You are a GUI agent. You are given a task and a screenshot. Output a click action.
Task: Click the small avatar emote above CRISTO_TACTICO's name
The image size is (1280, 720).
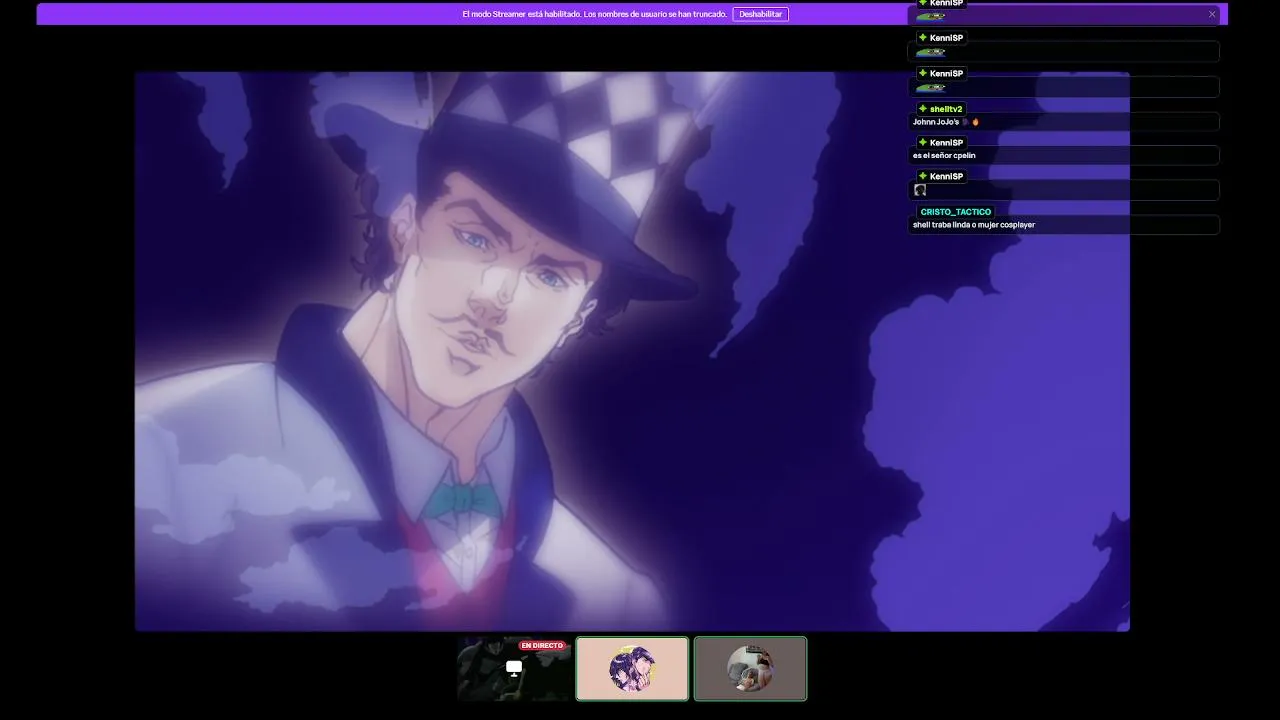point(920,190)
